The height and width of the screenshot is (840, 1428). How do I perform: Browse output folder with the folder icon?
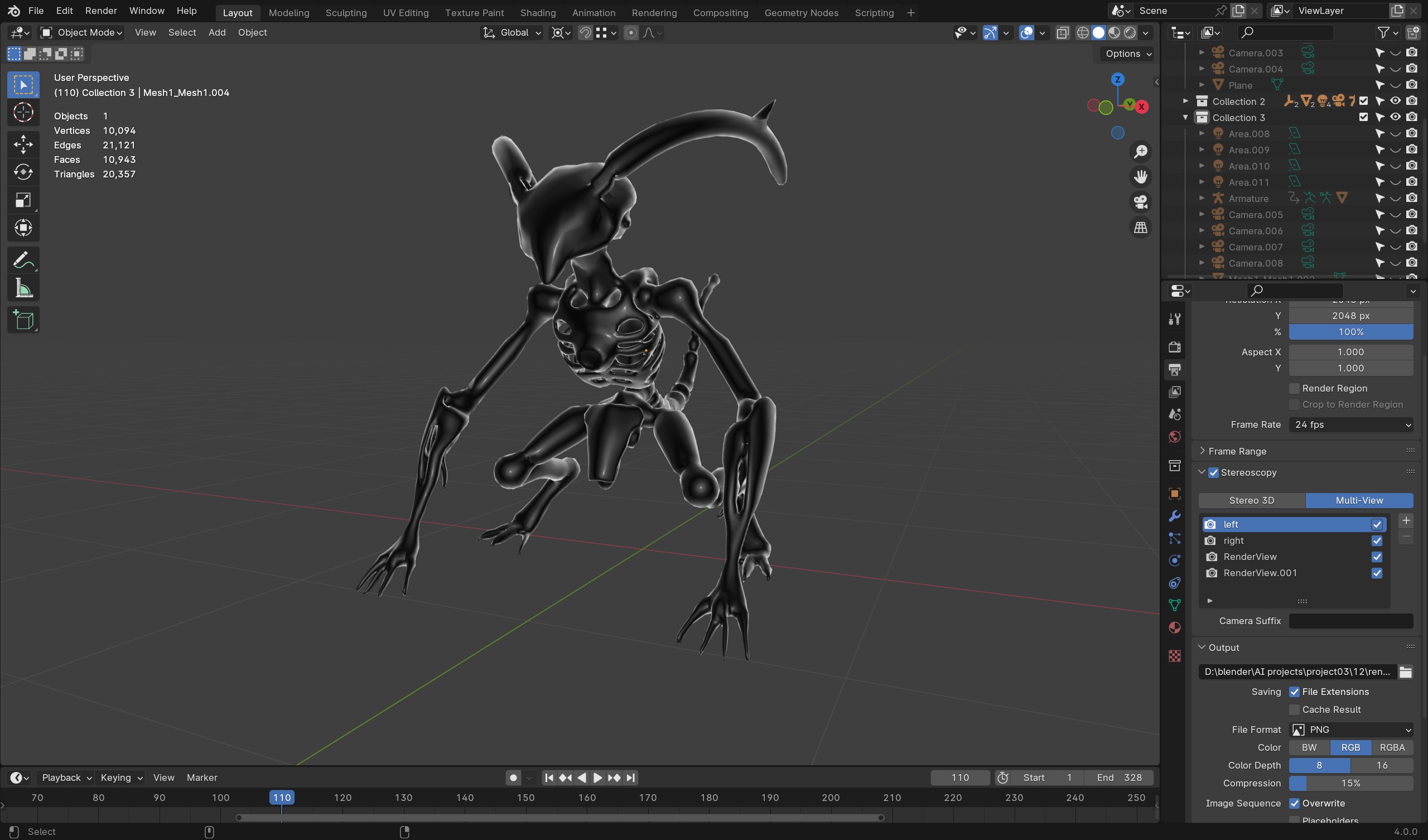(1405, 672)
